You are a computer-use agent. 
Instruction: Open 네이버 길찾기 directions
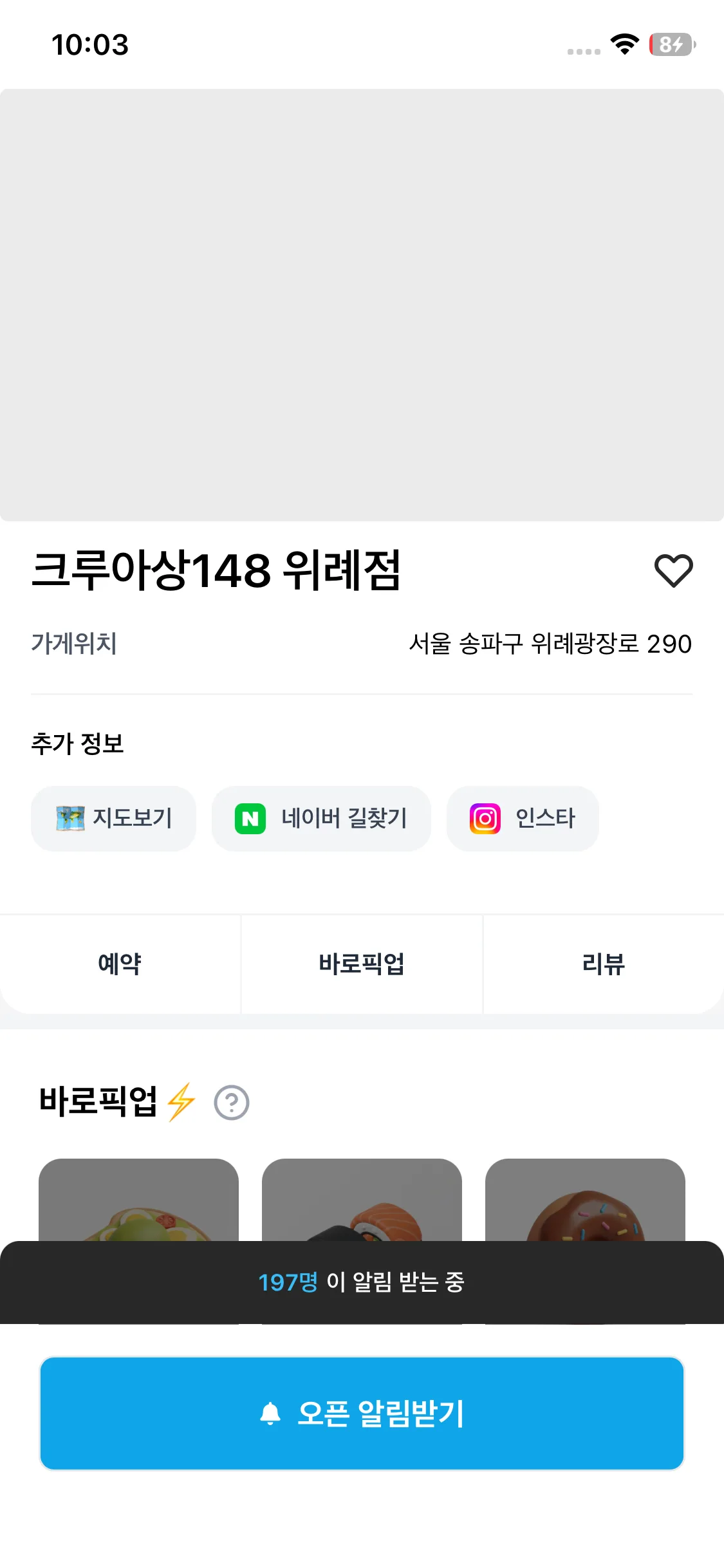tap(321, 818)
